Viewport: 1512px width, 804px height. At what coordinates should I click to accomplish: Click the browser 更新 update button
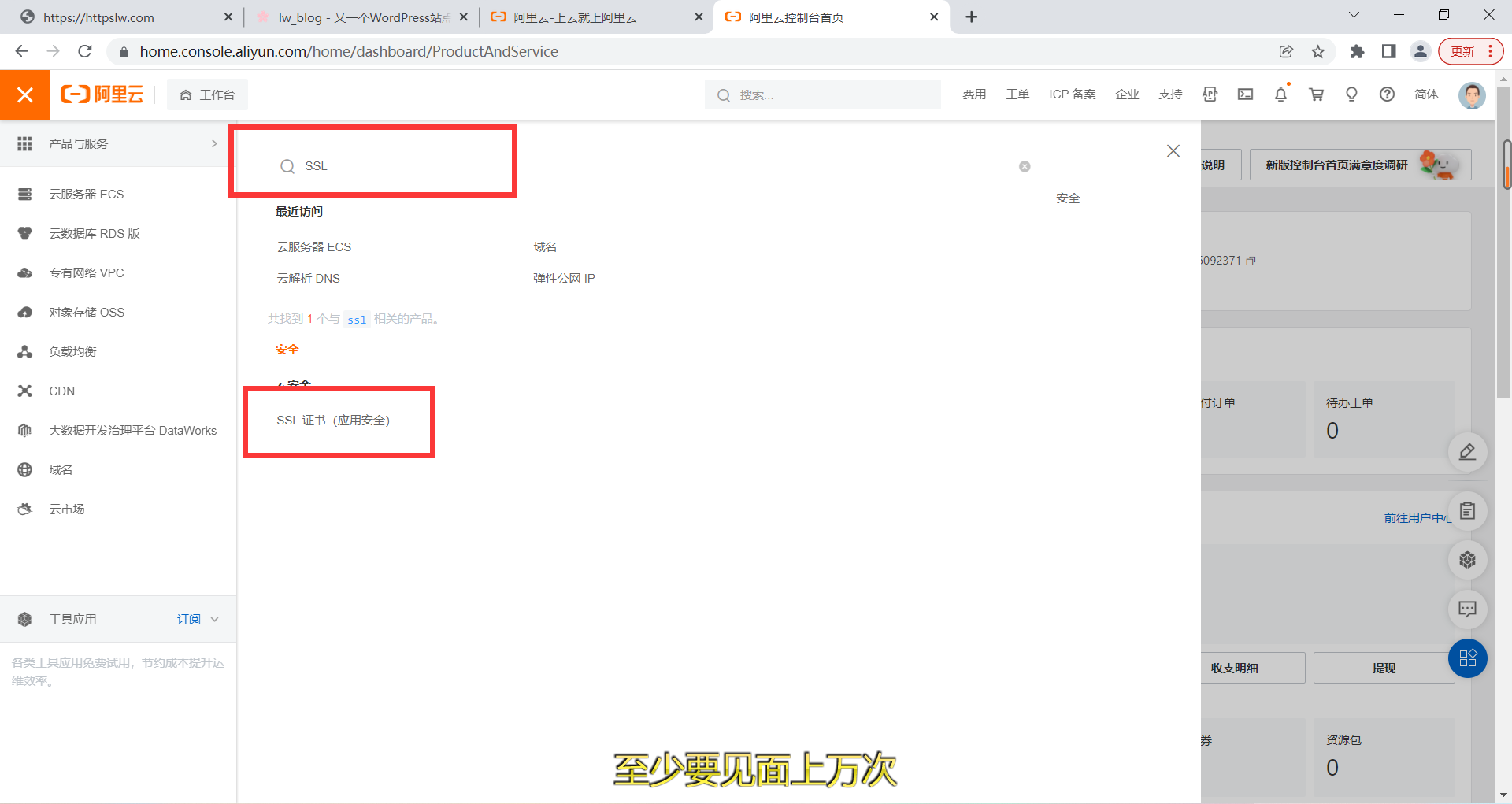pos(1471,51)
